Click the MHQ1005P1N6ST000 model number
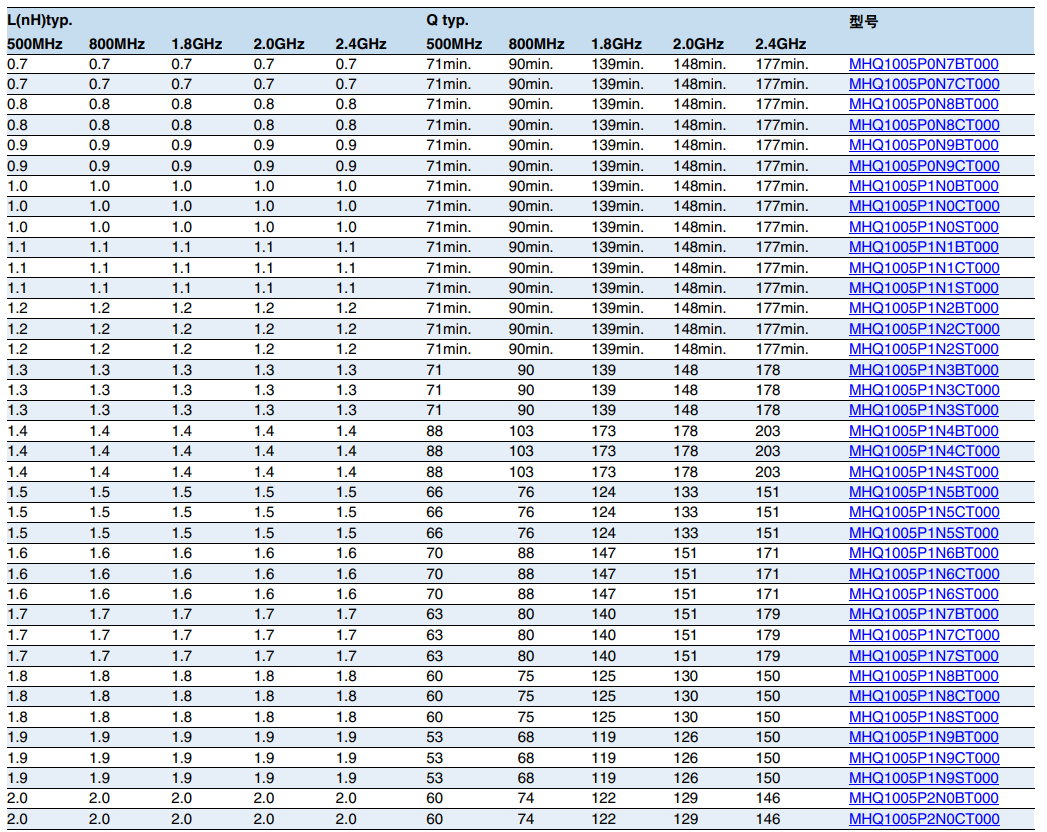The image size is (1047, 832). [923, 594]
